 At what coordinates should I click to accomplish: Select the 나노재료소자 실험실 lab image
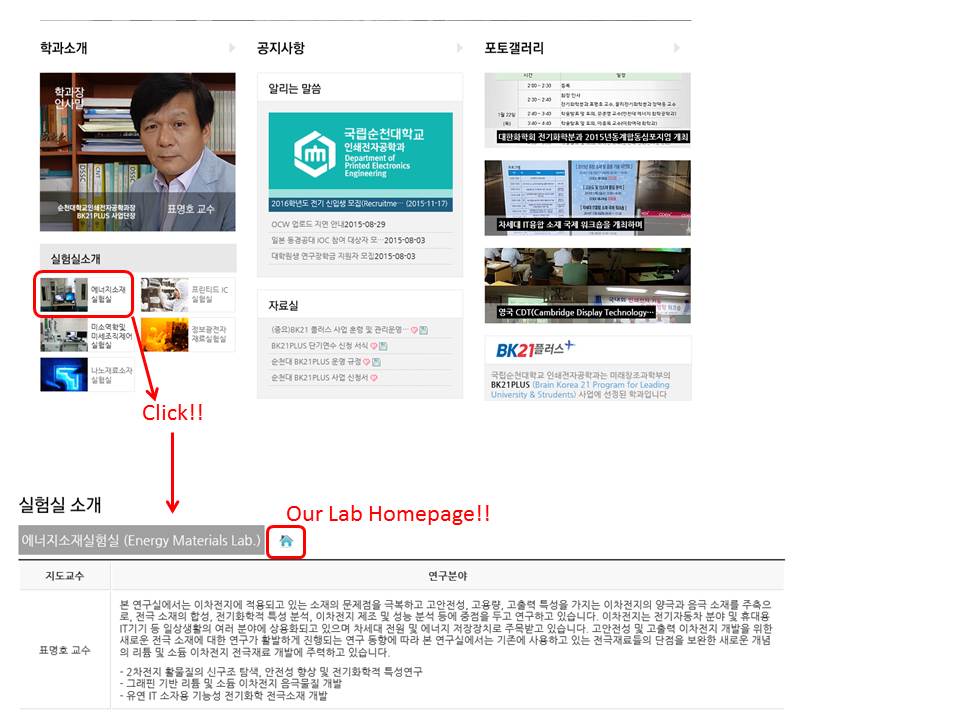pos(64,374)
